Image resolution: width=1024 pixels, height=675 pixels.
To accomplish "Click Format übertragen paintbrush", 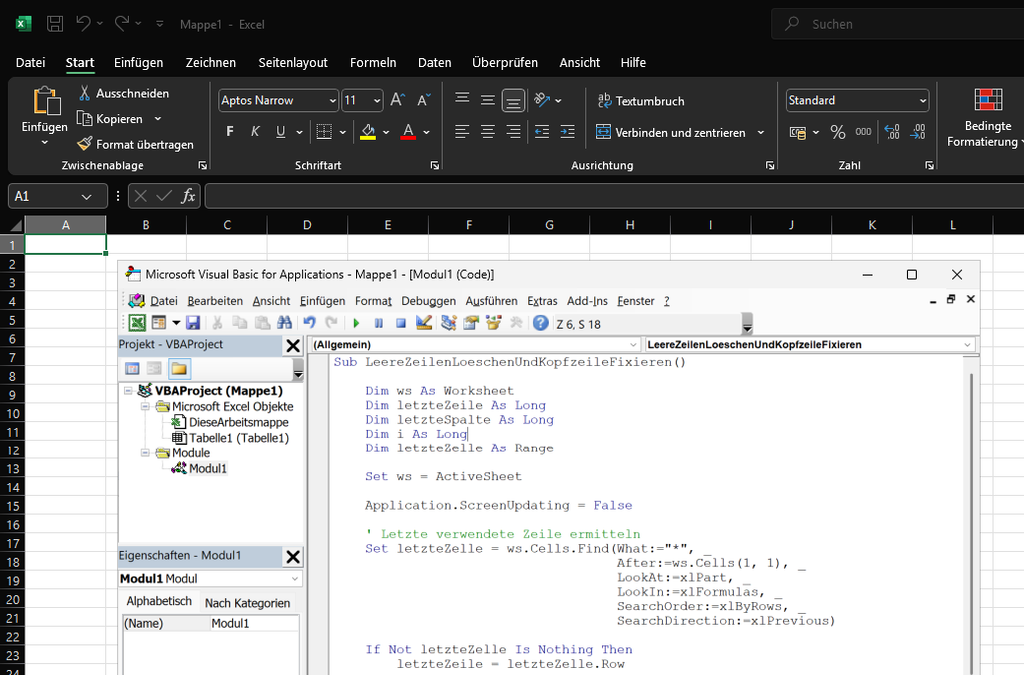I will [84, 144].
